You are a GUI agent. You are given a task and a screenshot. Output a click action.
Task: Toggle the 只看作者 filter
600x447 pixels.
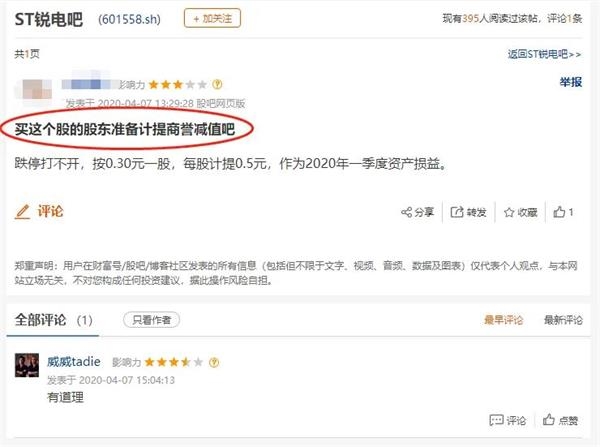click(x=152, y=320)
